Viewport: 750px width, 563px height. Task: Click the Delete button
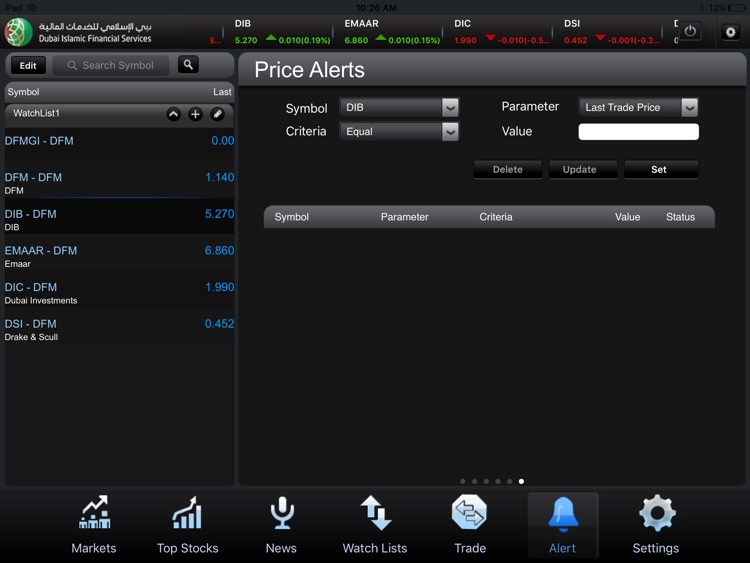(x=507, y=169)
